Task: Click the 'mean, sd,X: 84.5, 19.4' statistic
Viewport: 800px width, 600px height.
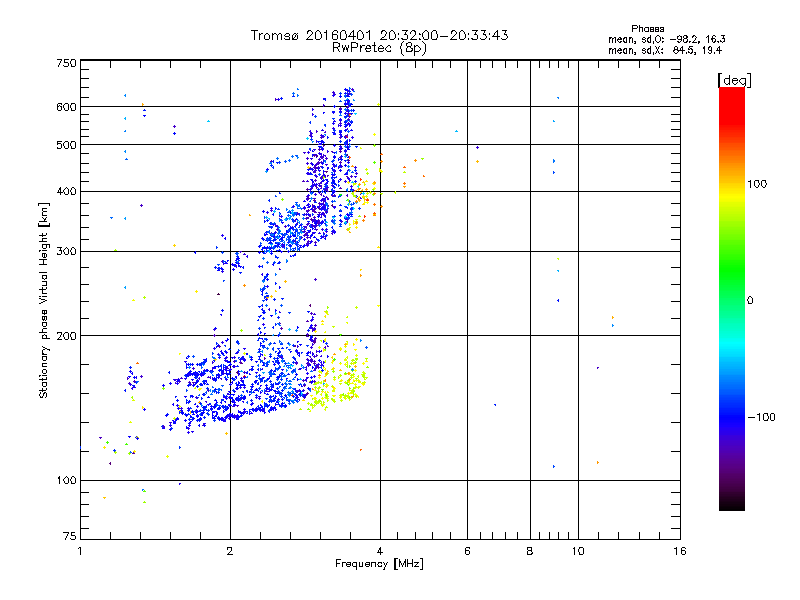Action: tap(665, 50)
